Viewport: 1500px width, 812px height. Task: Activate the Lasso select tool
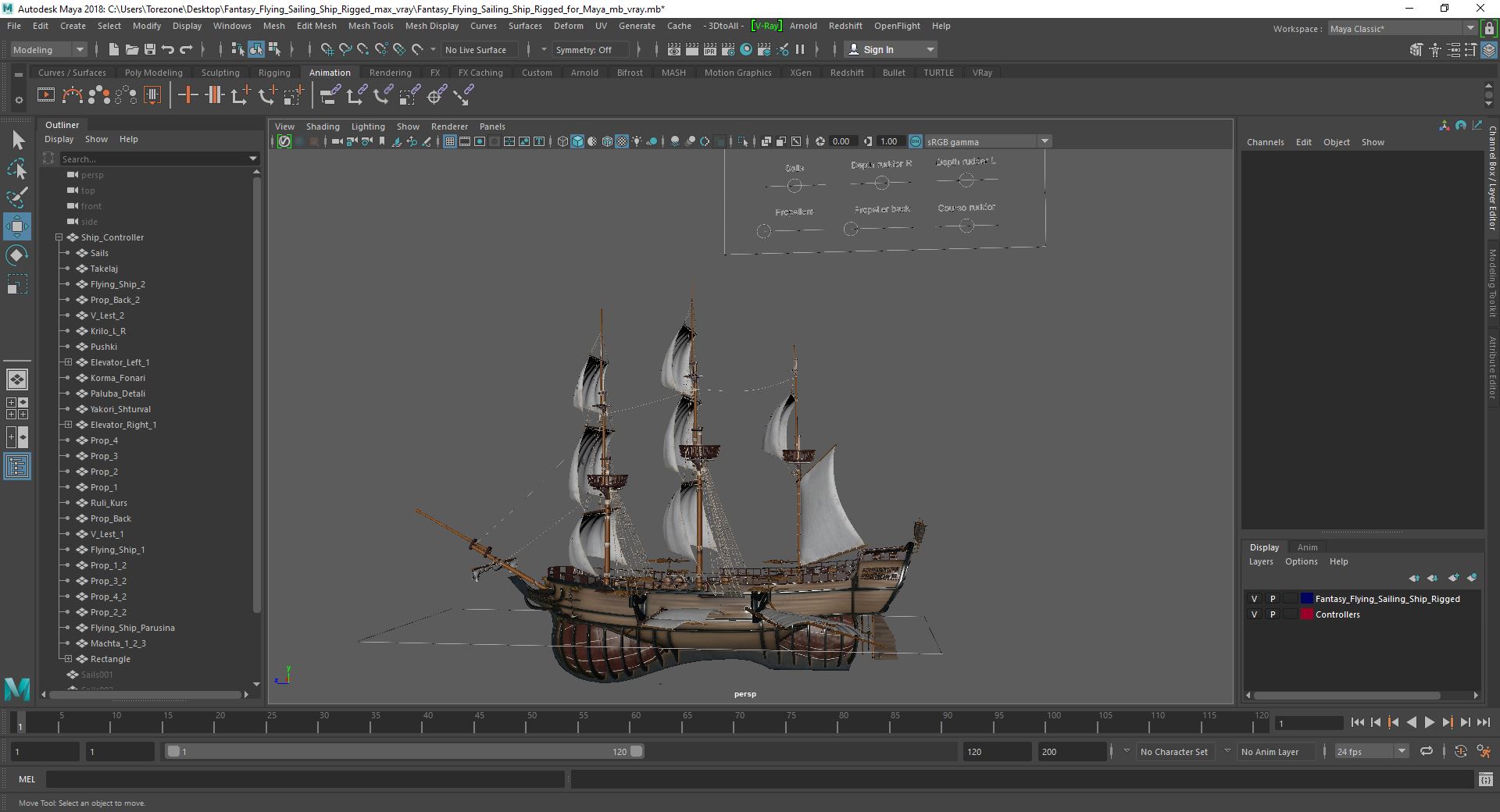coord(17,169)
